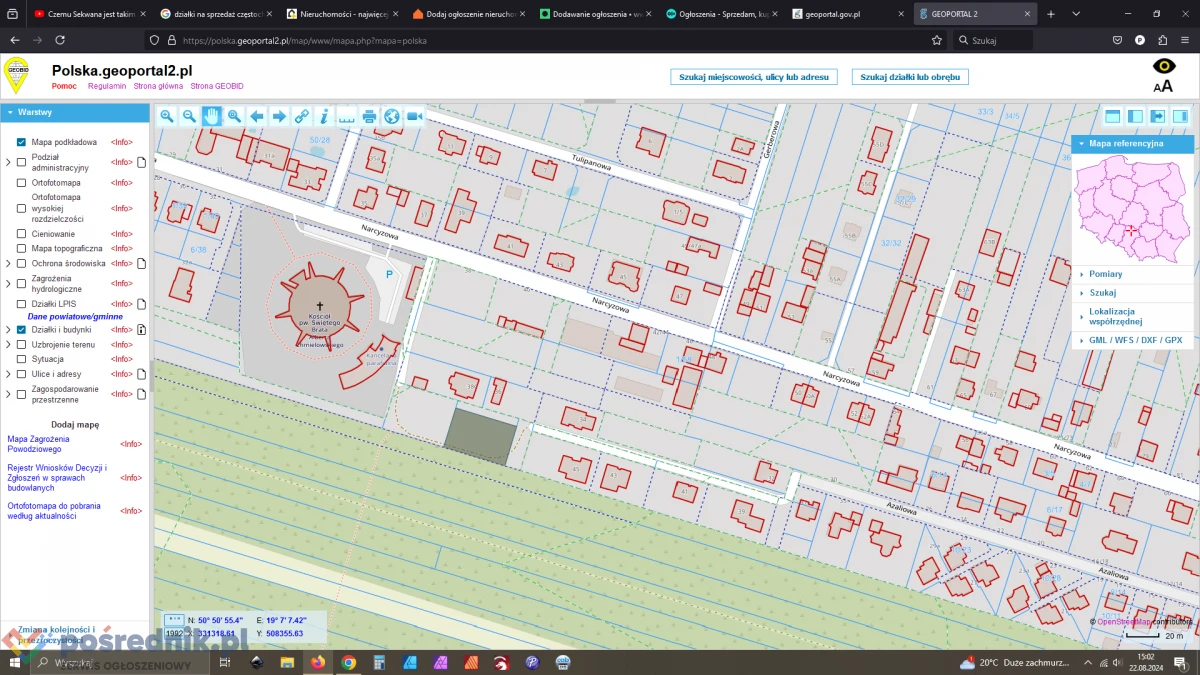This screenshot has width=1200, height=675.
Task: Check the Cieniowanie layer checkbox
Action: click(x=20, y=233)
